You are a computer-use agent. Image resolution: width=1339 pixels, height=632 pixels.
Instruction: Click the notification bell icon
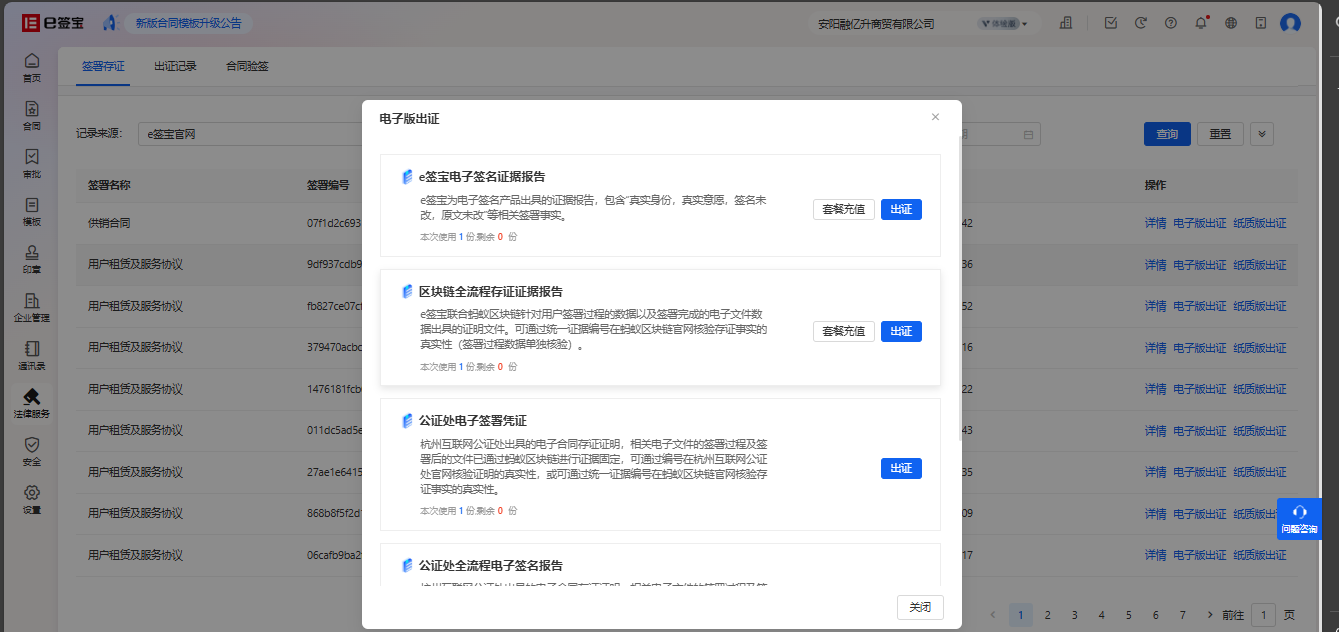pyautogui.click(x=1201, y=22)
